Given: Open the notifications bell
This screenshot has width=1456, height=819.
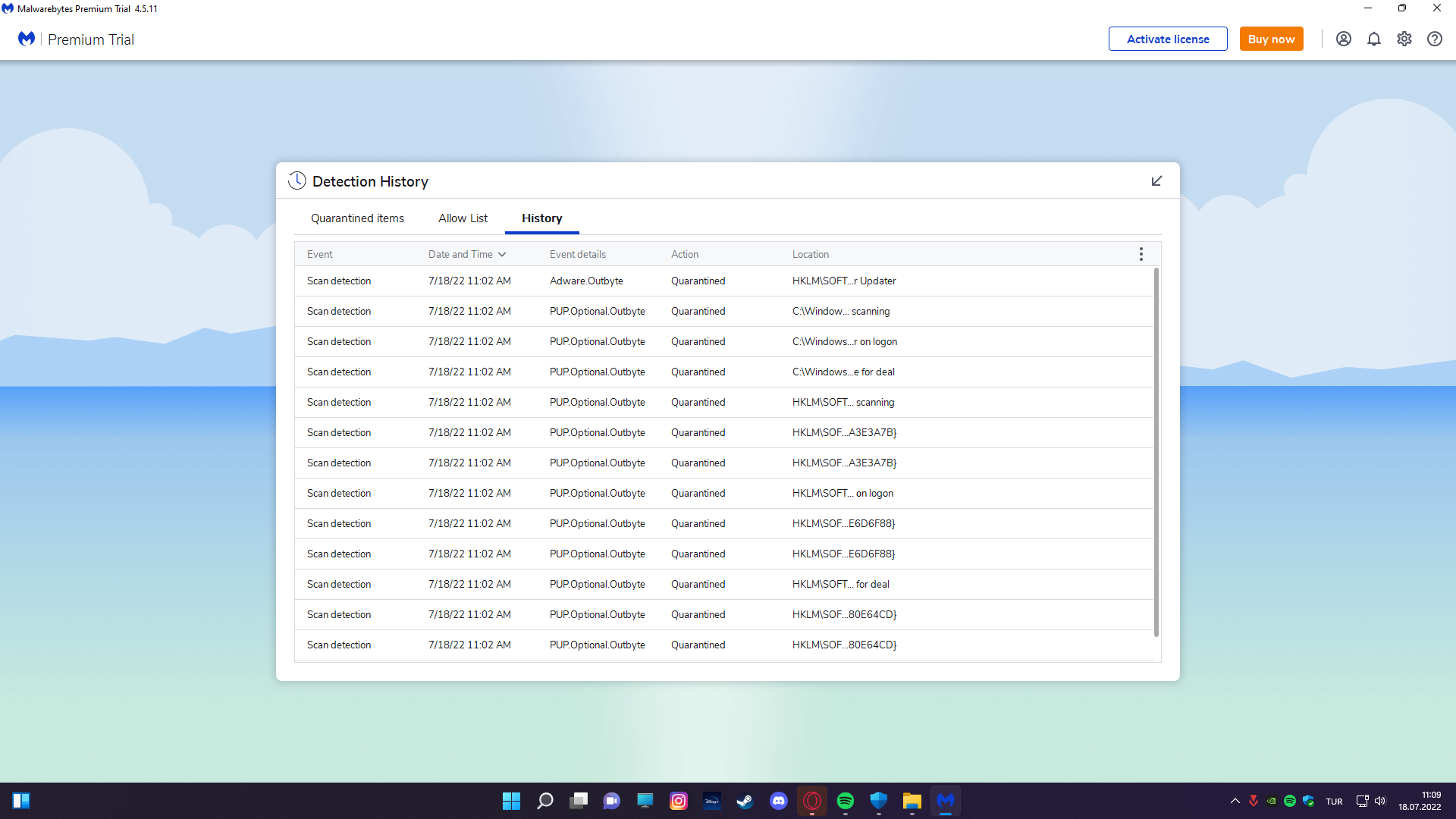Looking at the screenshot, I should 1373,39.
